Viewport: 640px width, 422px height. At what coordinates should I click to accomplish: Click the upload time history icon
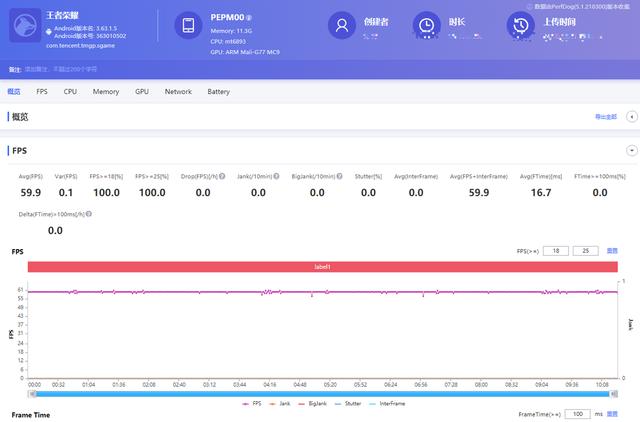tap(520, 25)
